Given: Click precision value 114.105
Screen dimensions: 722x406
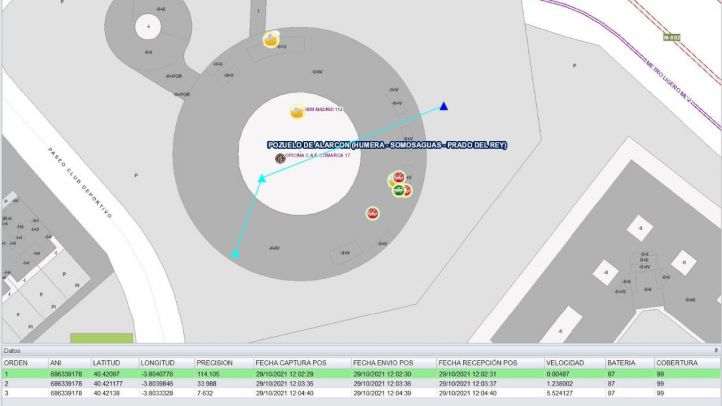Looking at the screenshot, I should pos(209,374).
